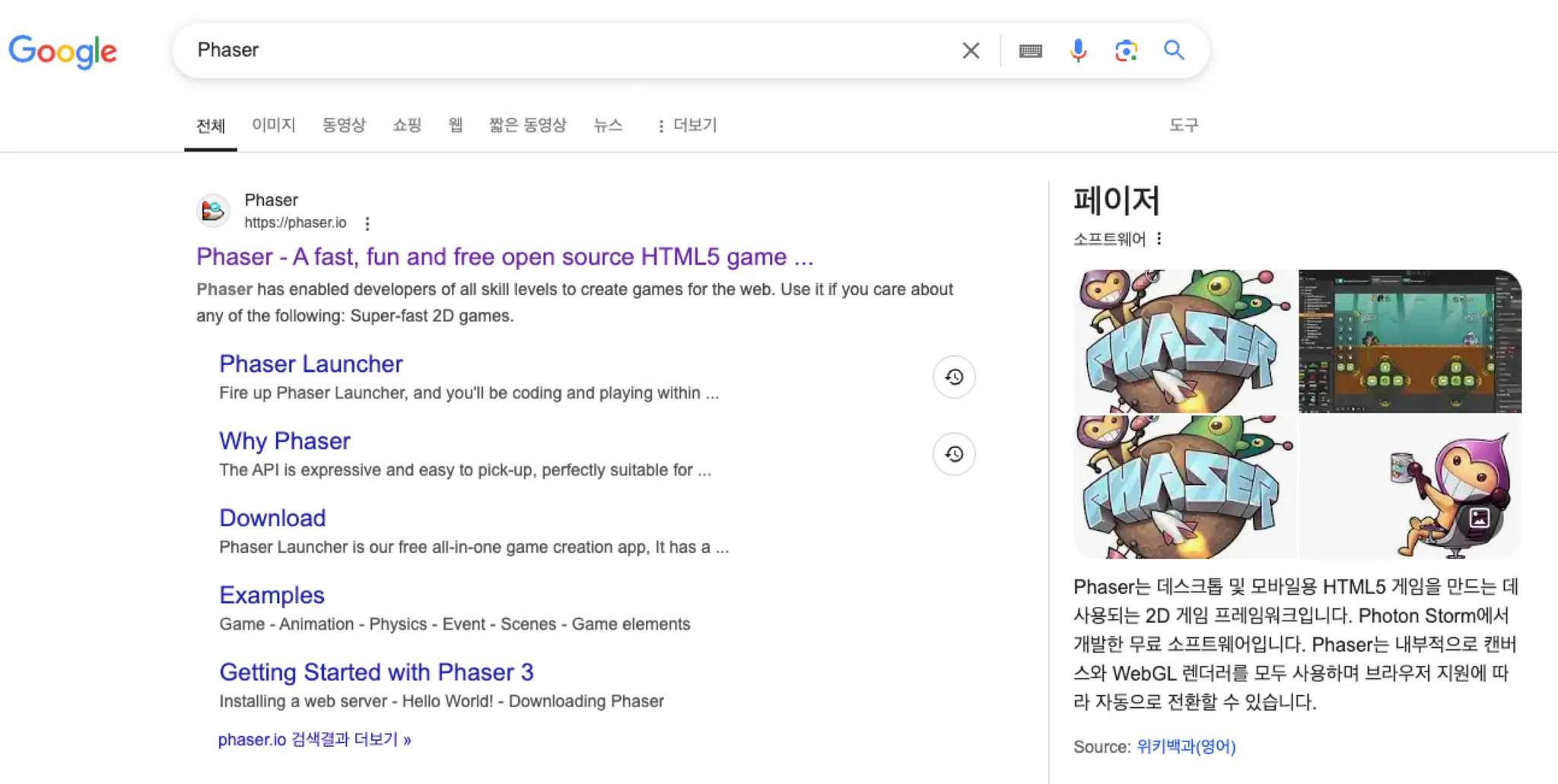
Task: Click the 'Phaser has enabled developers' snippet
Action: [x=575, y=303]
